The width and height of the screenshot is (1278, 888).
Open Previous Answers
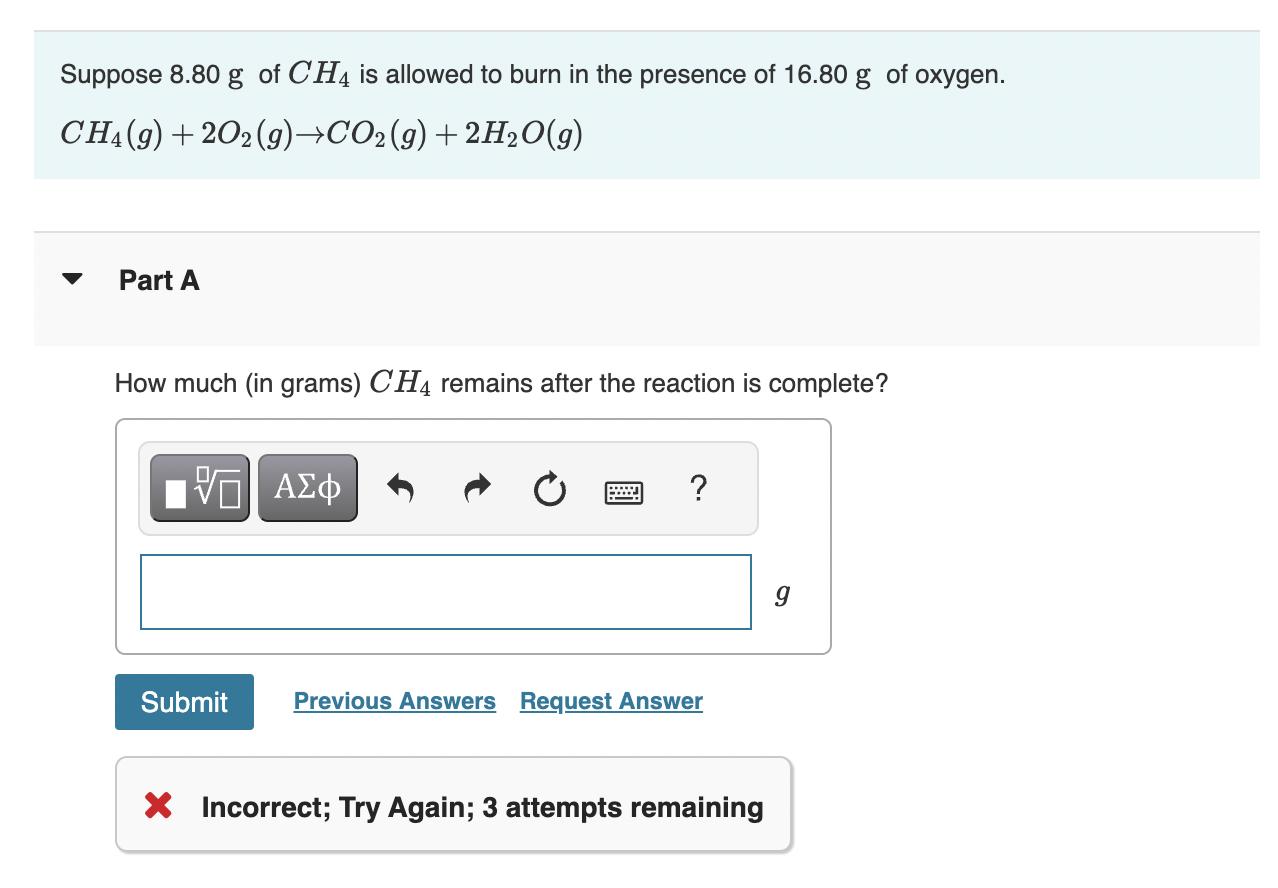[x=394, y=701]
